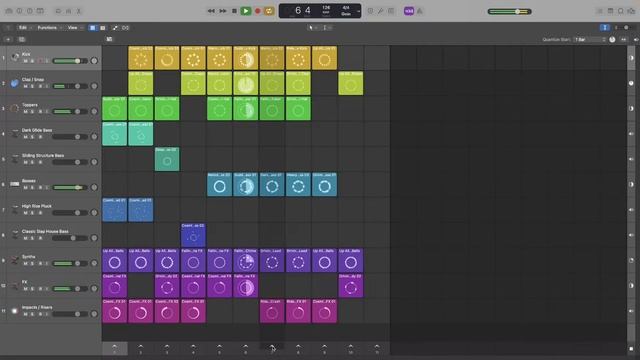Open the Mixer from the control bar
Viewport: 640px width, 360px height.
pyautogui.click(x=69, y=11)
